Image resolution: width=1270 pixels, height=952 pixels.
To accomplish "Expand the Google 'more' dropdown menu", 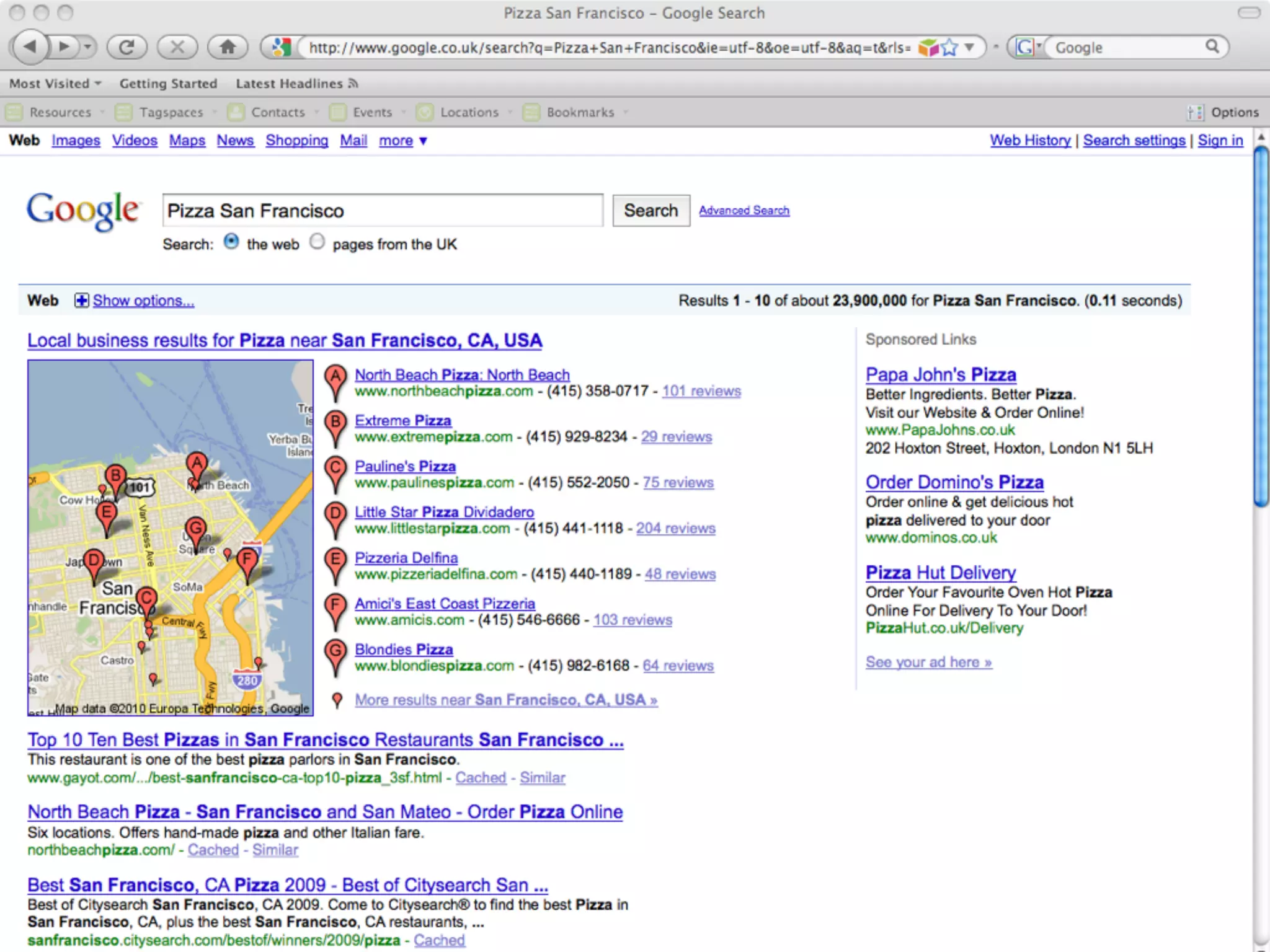I will pyautogui.click(x=403, y=141).
